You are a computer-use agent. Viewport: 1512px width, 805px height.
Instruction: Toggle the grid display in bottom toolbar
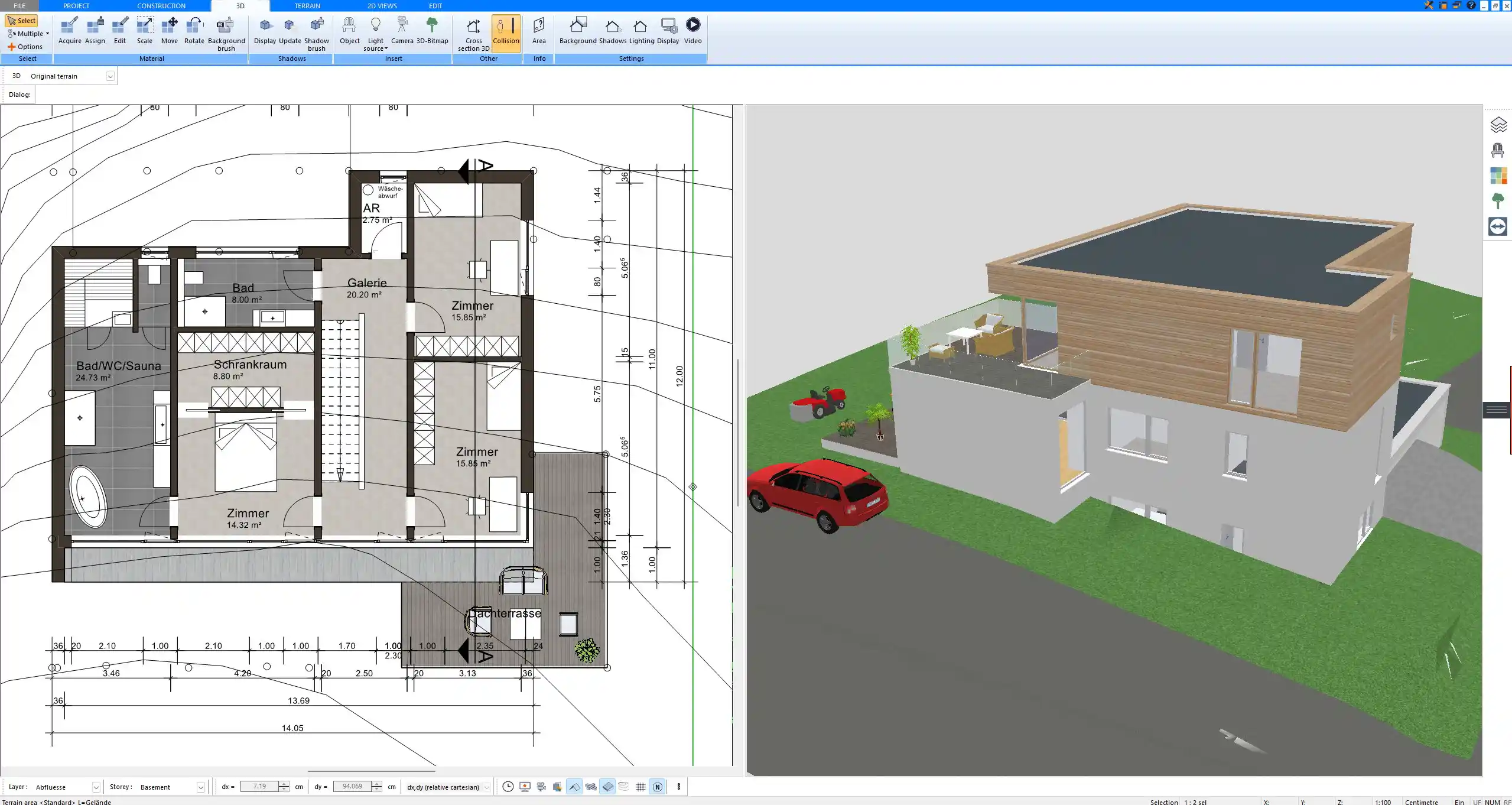[x=640, y=787]
